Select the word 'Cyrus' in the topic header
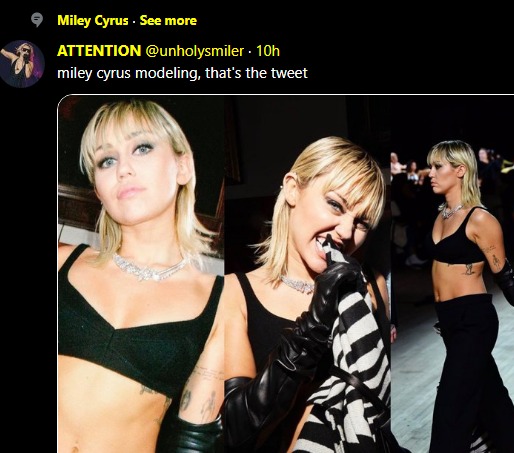 pyautogui.click(x=111, y=20)
